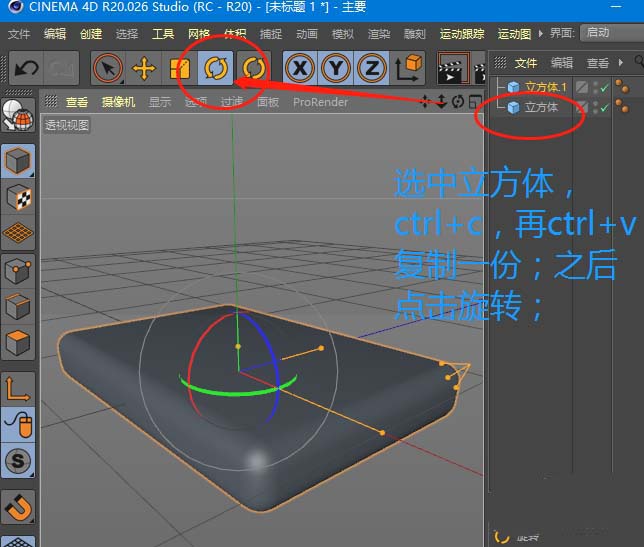Switch to Points mode

18,271
